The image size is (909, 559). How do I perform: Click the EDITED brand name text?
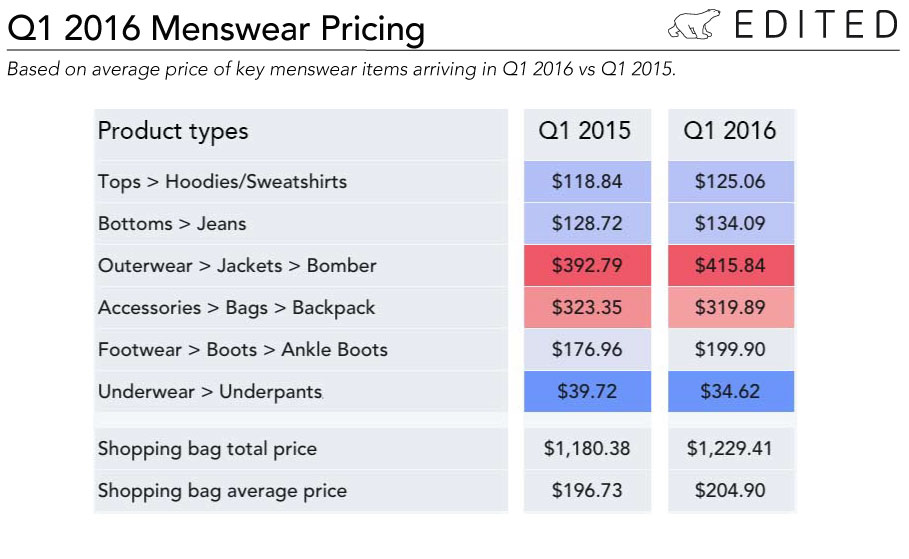pyautogui.click(x=816, y=25)
